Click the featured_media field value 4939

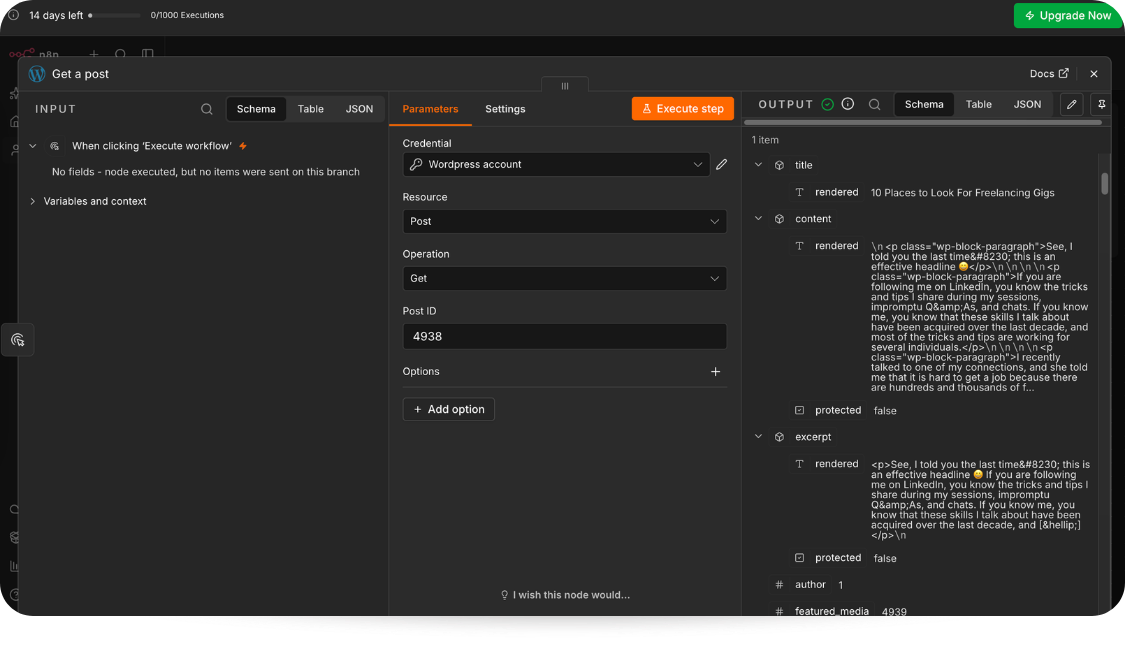click(x=894, y=612)
